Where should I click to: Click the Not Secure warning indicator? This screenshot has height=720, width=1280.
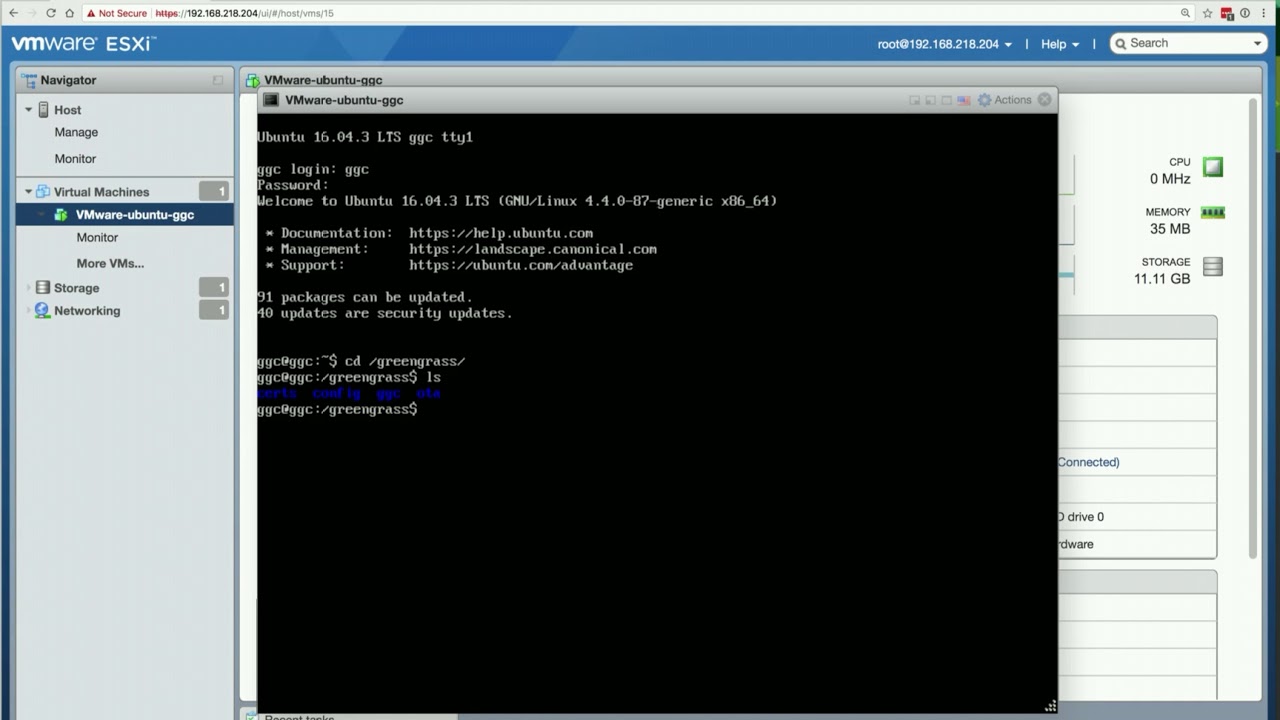tap(116, 13)
